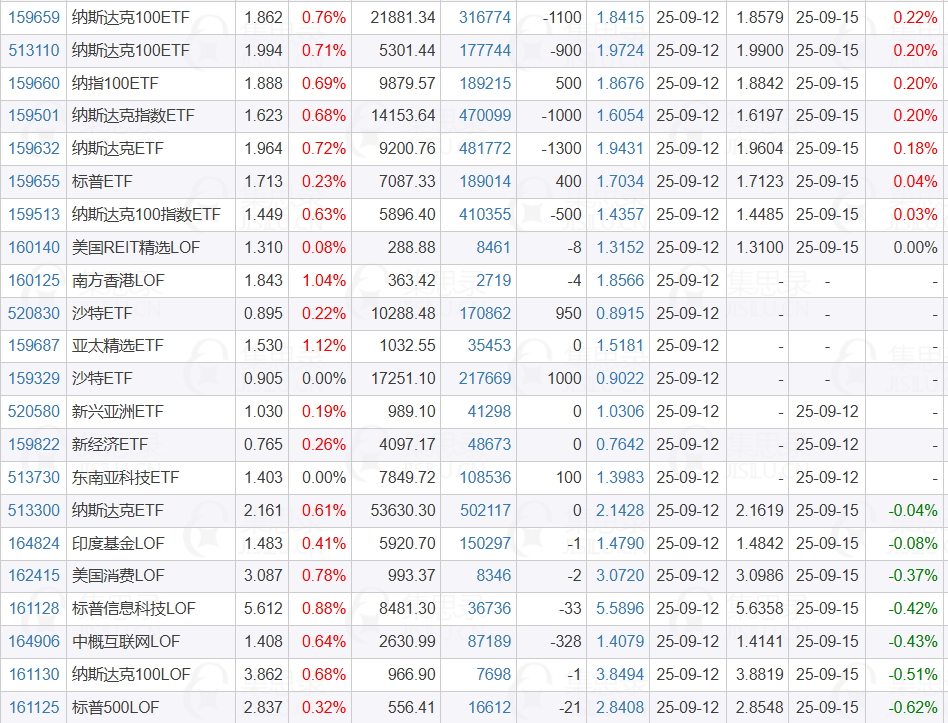Open fund code link 164906
Screen dimensions: 948x723
pyautogui.click(x=34, y=641)
